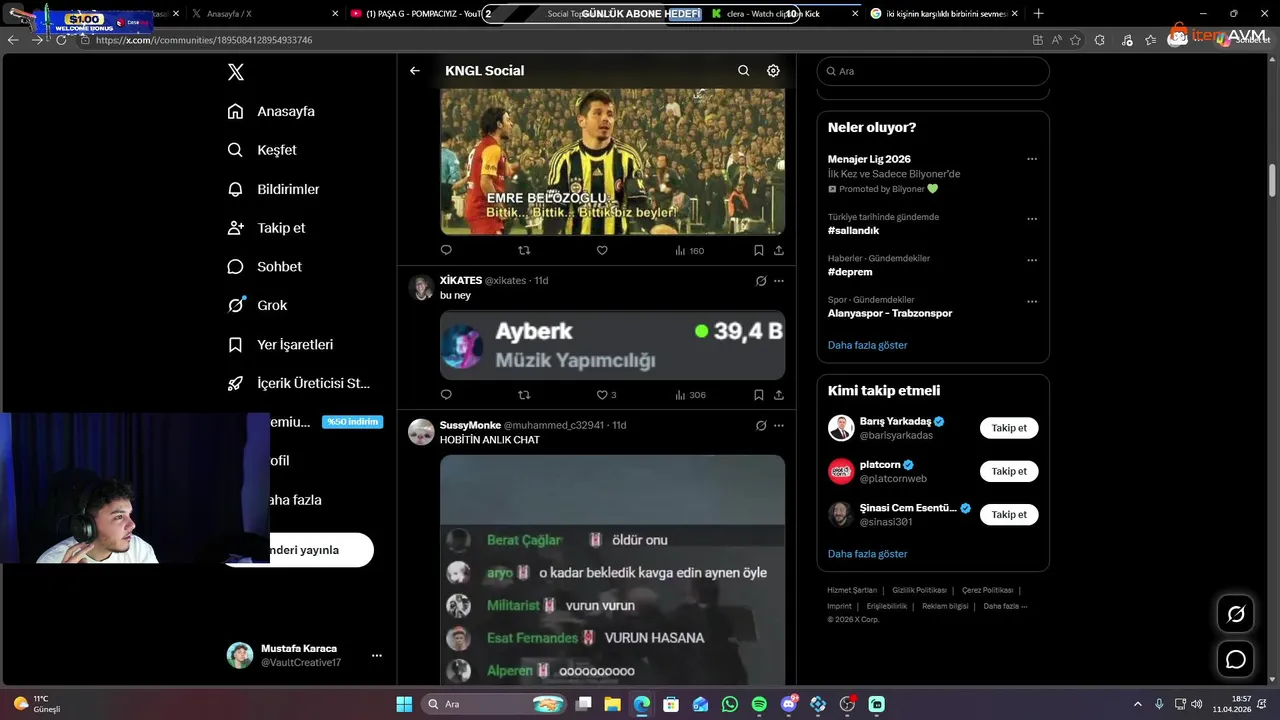Viewport: 1280px width, 720px height.
Task: Open Yer İşaretleri in sidebar
Action: coord(280,345)
